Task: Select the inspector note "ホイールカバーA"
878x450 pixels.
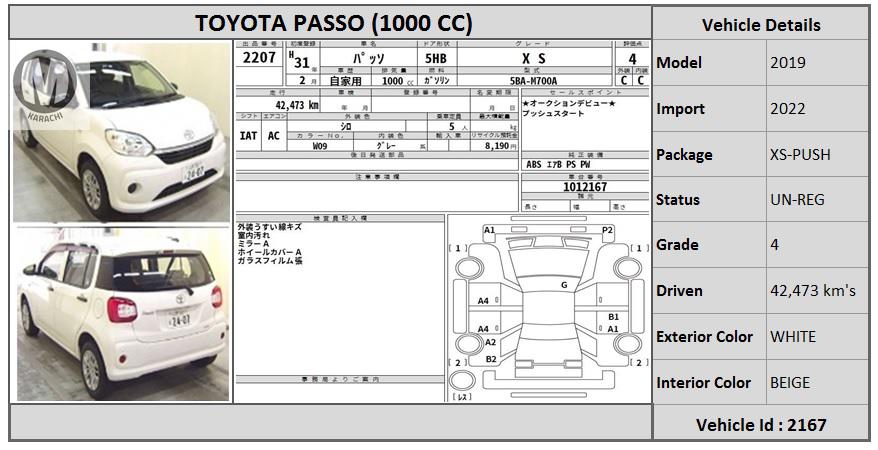Action: point(269,252)
